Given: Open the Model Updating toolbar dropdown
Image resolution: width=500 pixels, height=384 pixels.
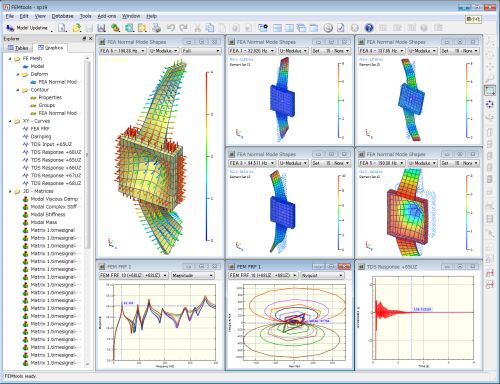Looking at the screenshot, I should 29,28.
